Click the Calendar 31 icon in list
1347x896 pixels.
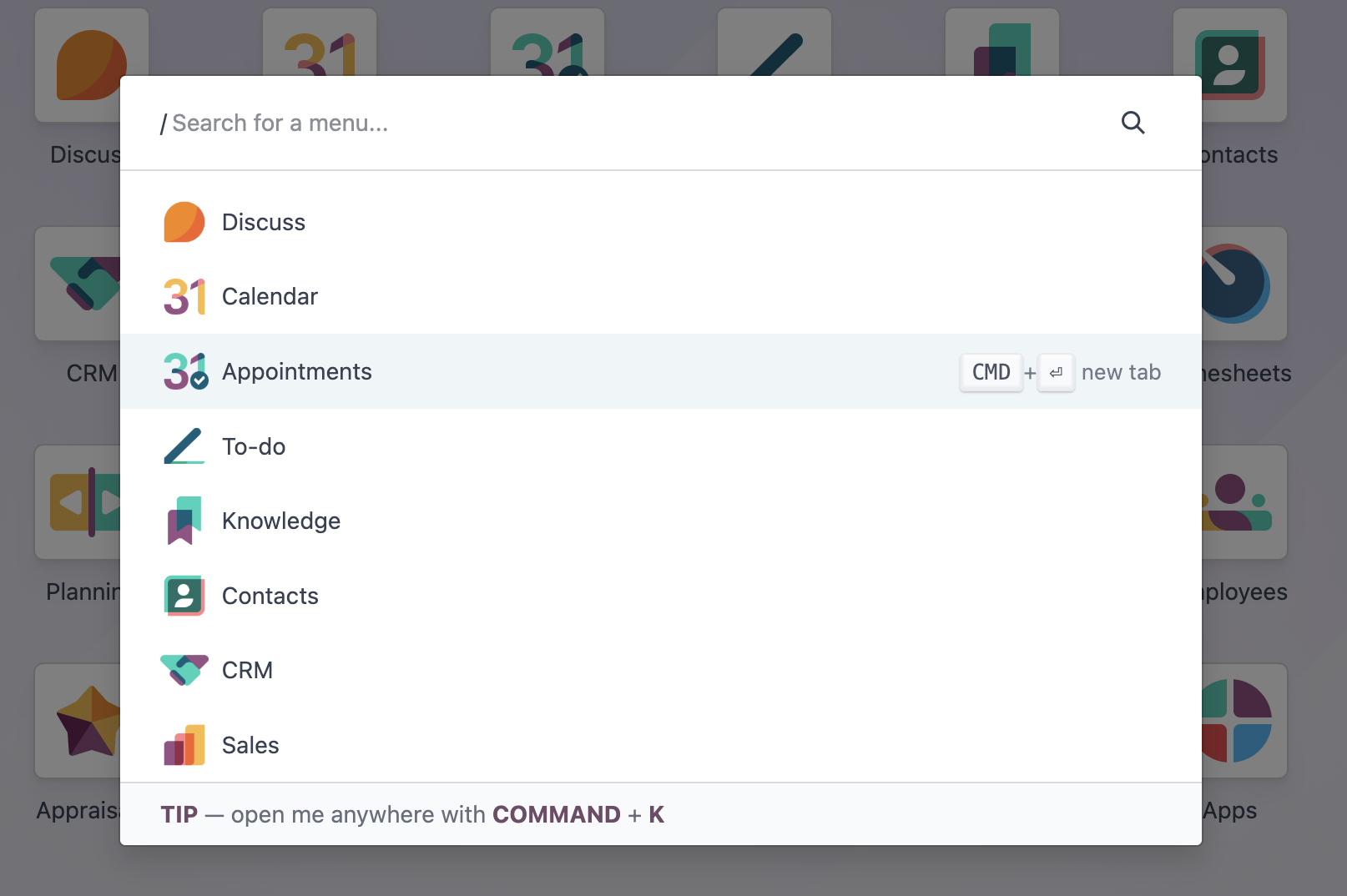pos(184,297)
